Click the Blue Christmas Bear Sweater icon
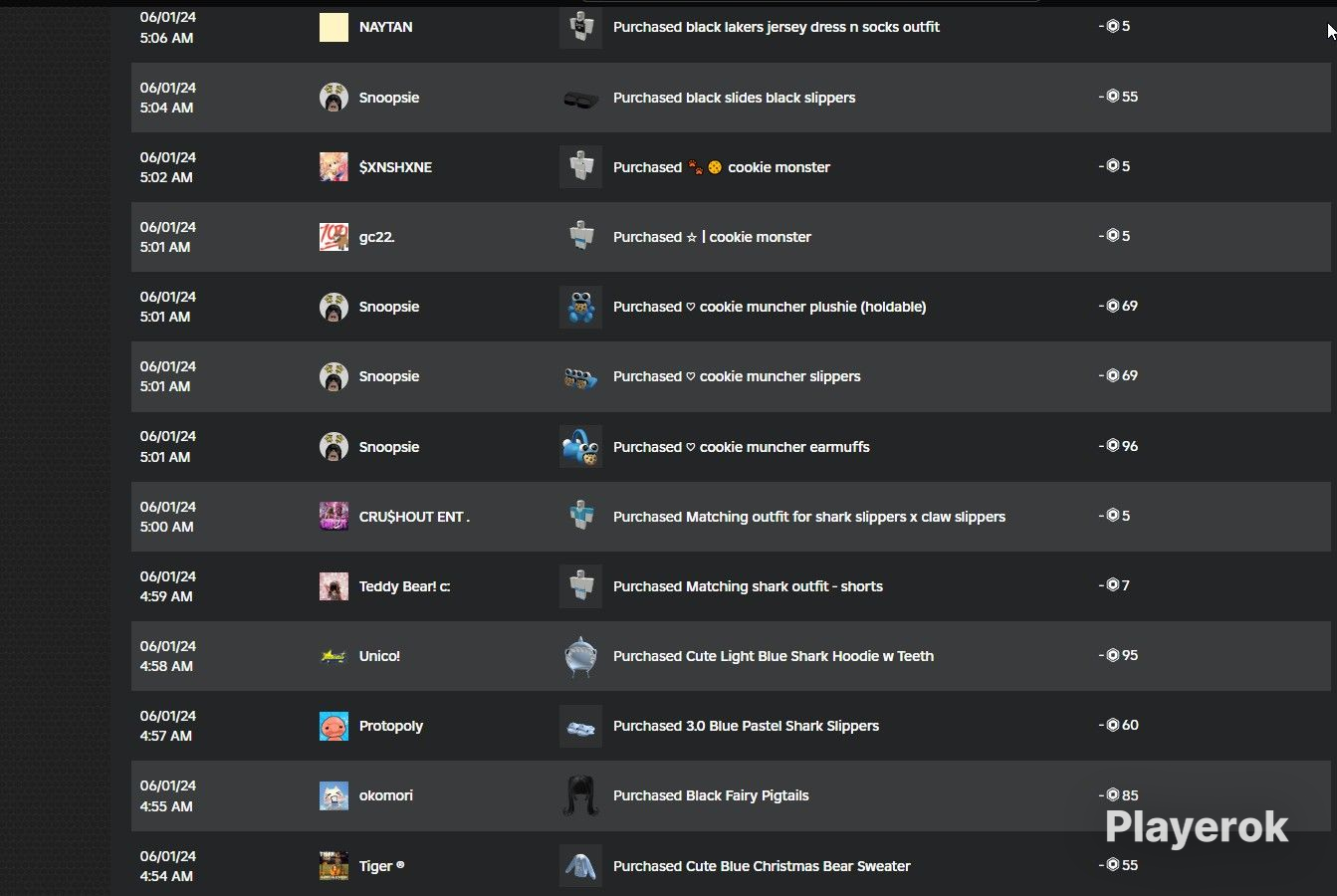The image size is (1337, 896). coord(580,866)
